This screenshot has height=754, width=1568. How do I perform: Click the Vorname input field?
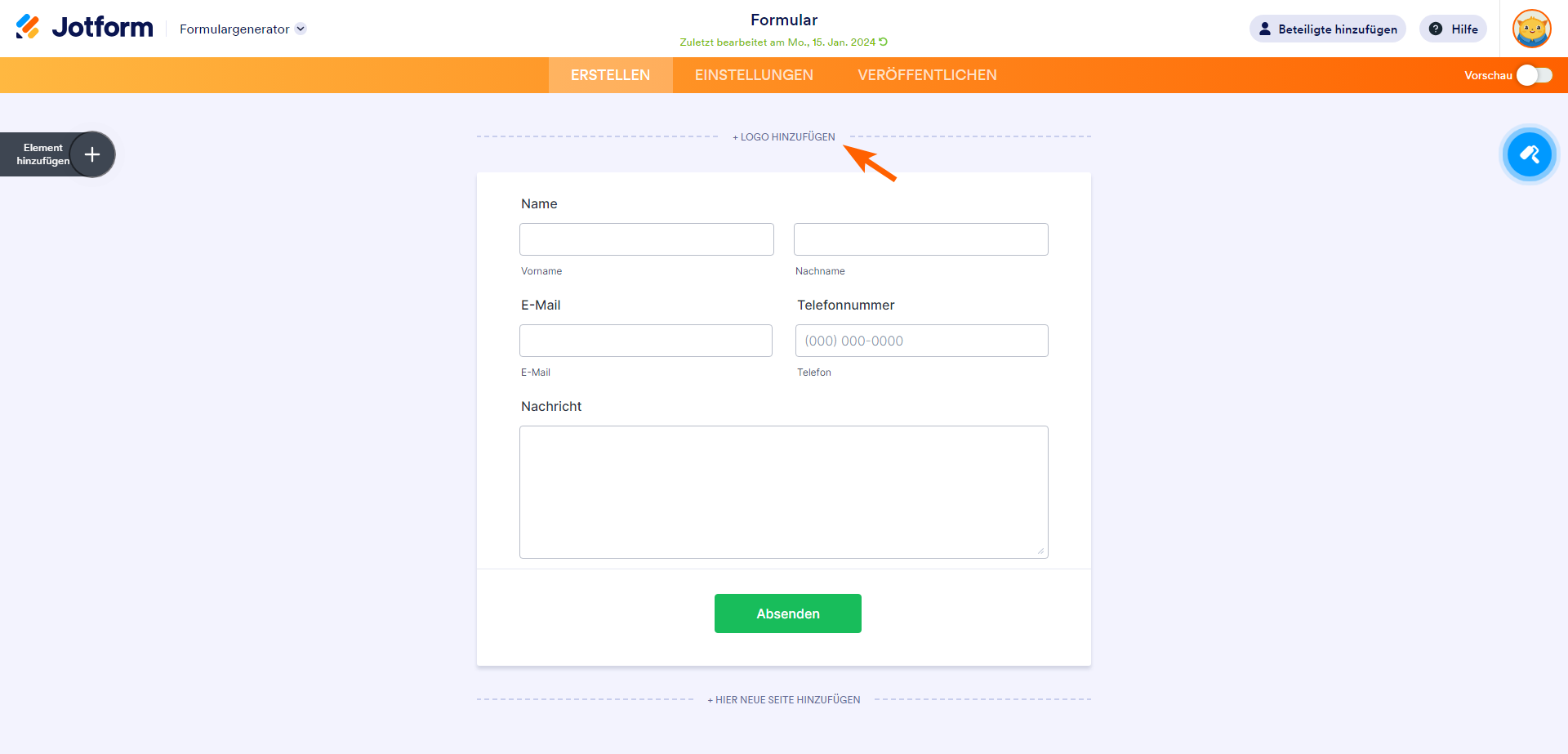point(646,239)
